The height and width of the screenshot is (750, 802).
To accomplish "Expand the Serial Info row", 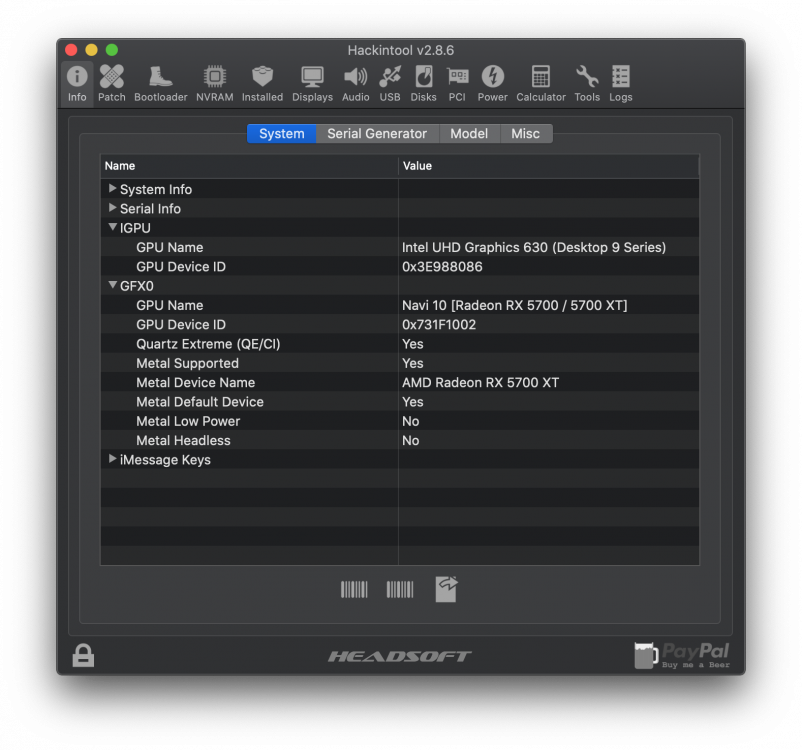I will (113, 208).
